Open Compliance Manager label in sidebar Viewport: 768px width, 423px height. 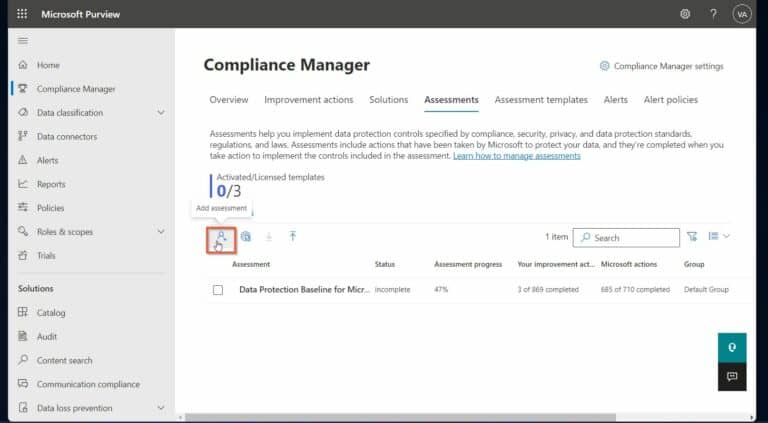[76, 89]
